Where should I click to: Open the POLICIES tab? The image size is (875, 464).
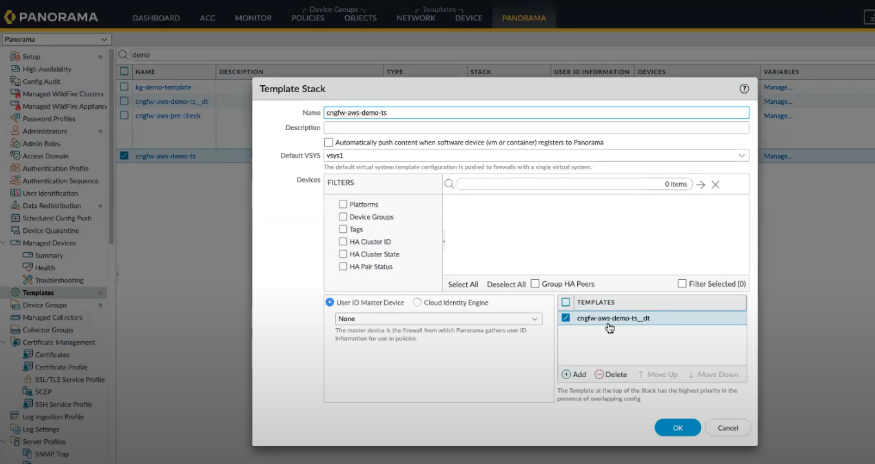307,18
